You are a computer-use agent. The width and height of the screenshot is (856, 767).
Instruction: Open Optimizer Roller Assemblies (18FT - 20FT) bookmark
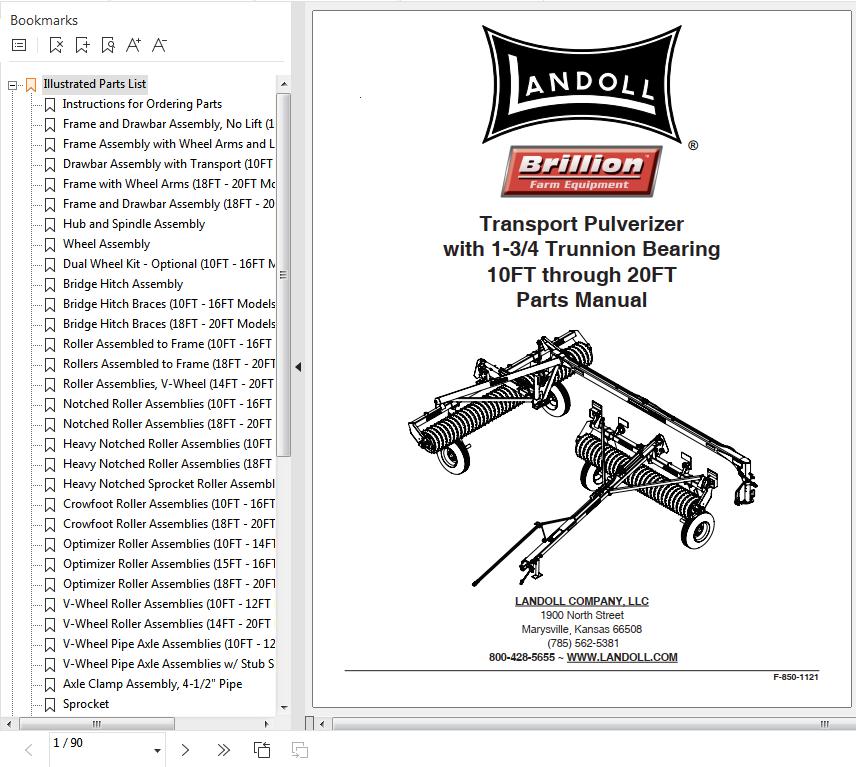pyautogui.click(x=168, y=584)
